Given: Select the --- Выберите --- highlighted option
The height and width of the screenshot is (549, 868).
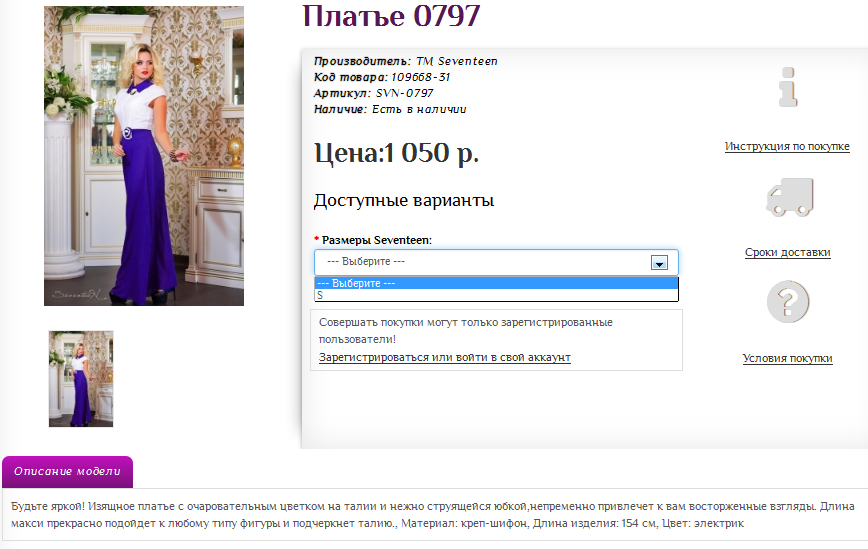Looking at the screenshot, I should (x=496, y=283).
